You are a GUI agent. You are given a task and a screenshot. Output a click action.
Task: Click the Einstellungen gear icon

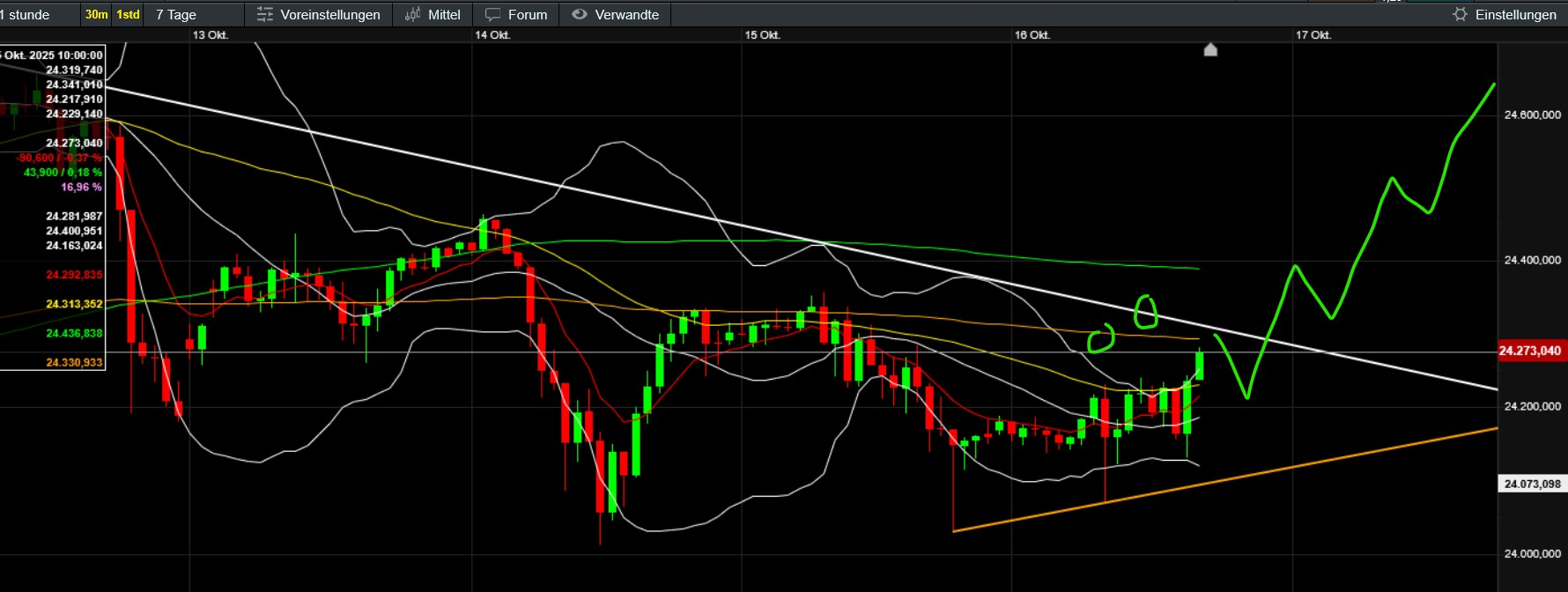coord(1460,15)
